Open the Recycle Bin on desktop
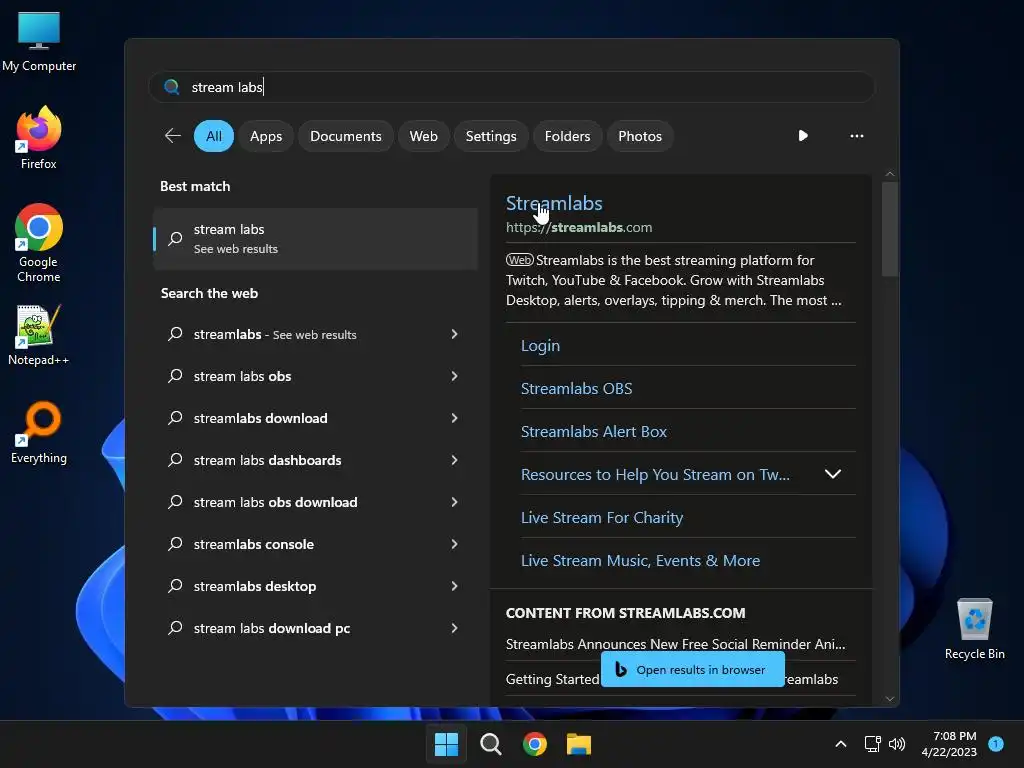1024x768 pixels. point(974,628)
